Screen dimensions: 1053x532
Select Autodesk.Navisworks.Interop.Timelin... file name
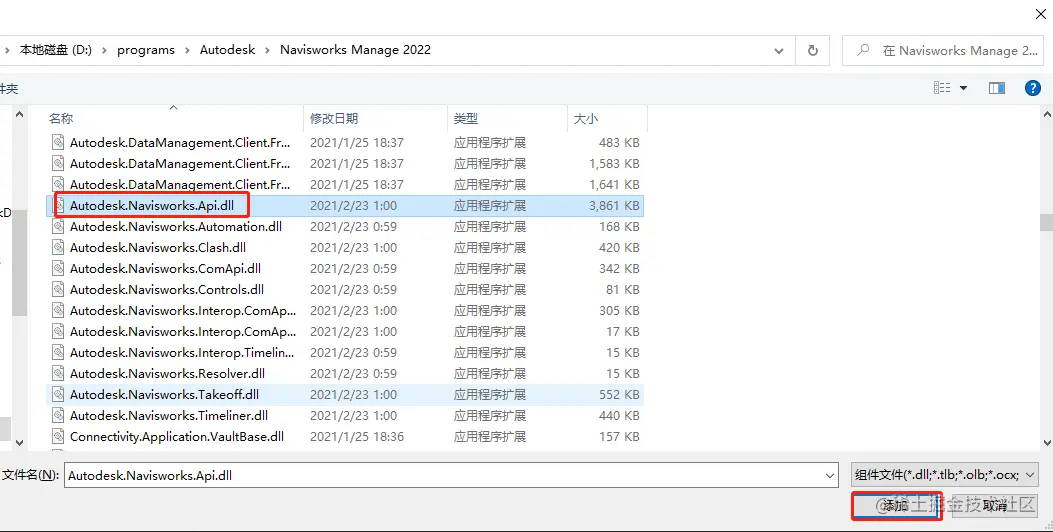click(182, 353)
